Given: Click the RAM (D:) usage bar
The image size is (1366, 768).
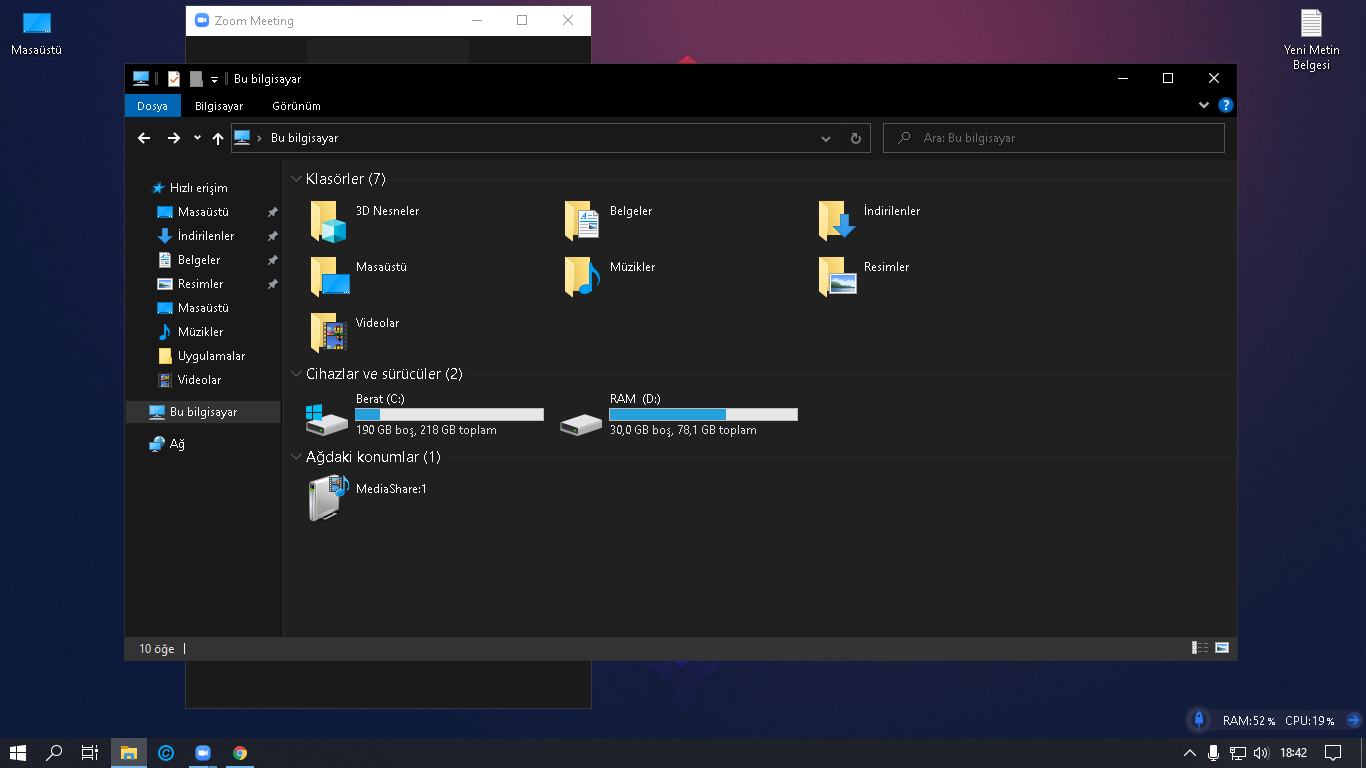Looking at the screenshot, I should click(704, 414).
